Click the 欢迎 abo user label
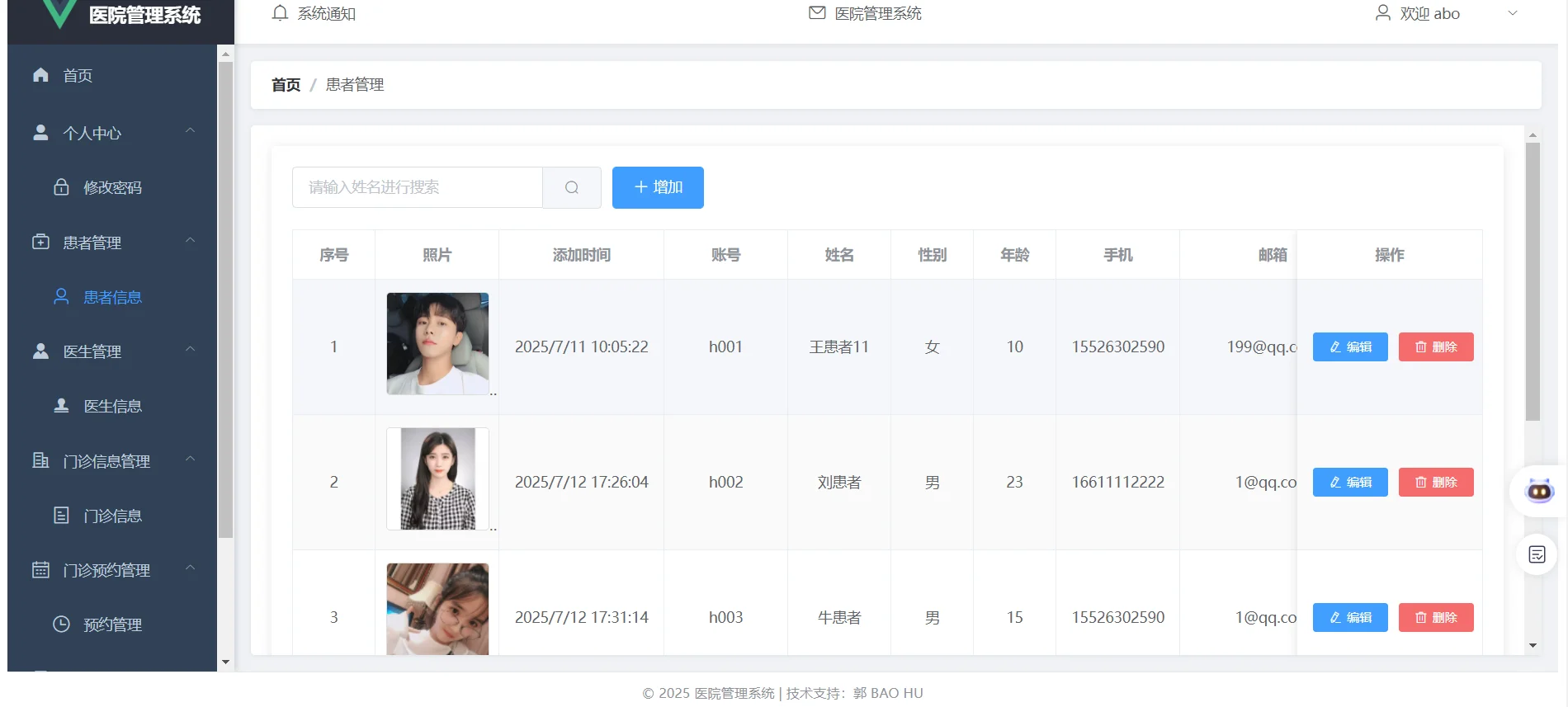The width and height of the screenshot is (1568, 707). 1430,13
